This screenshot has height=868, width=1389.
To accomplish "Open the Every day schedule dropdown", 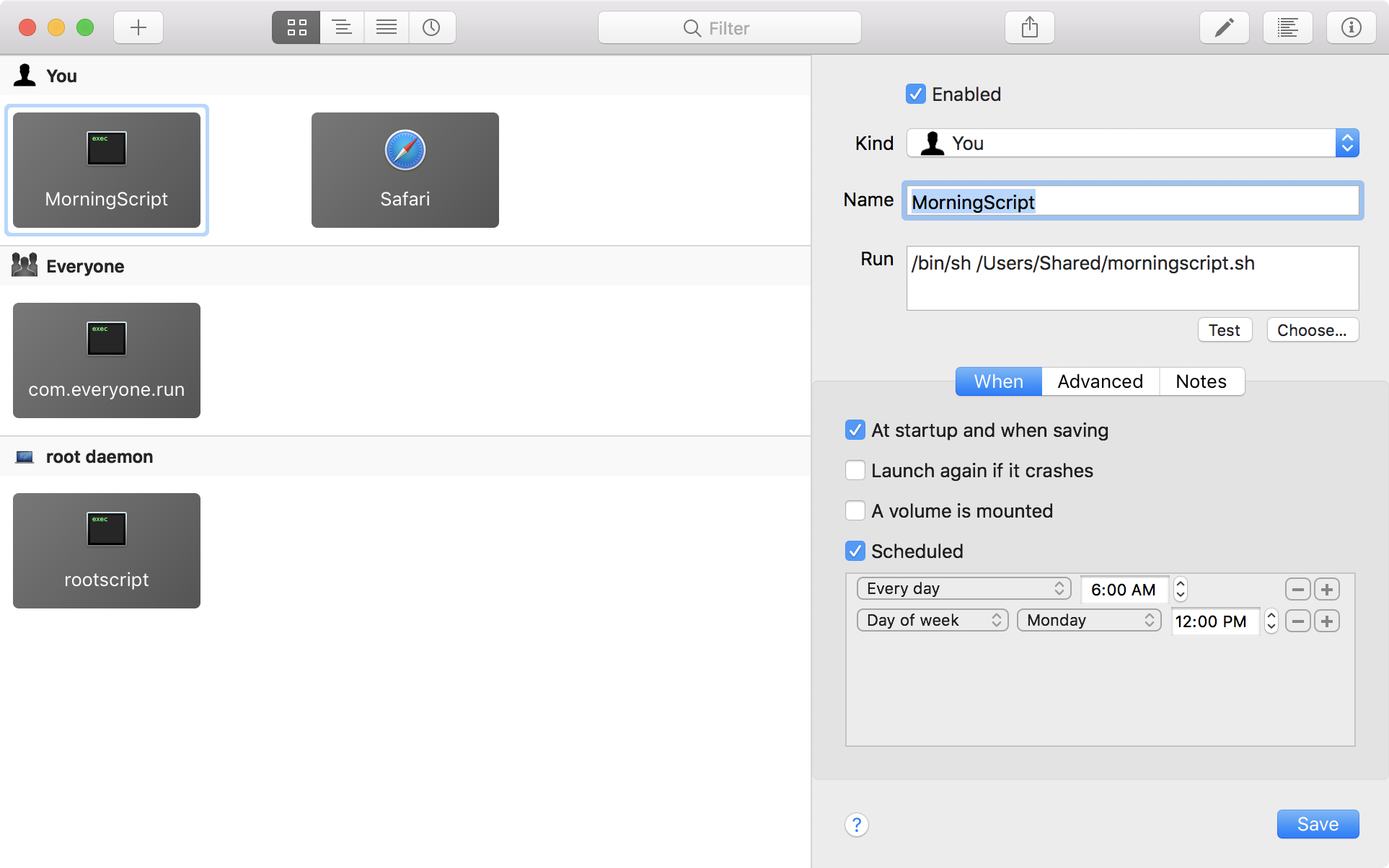I will pyautogui.click(x=964, y=588).
